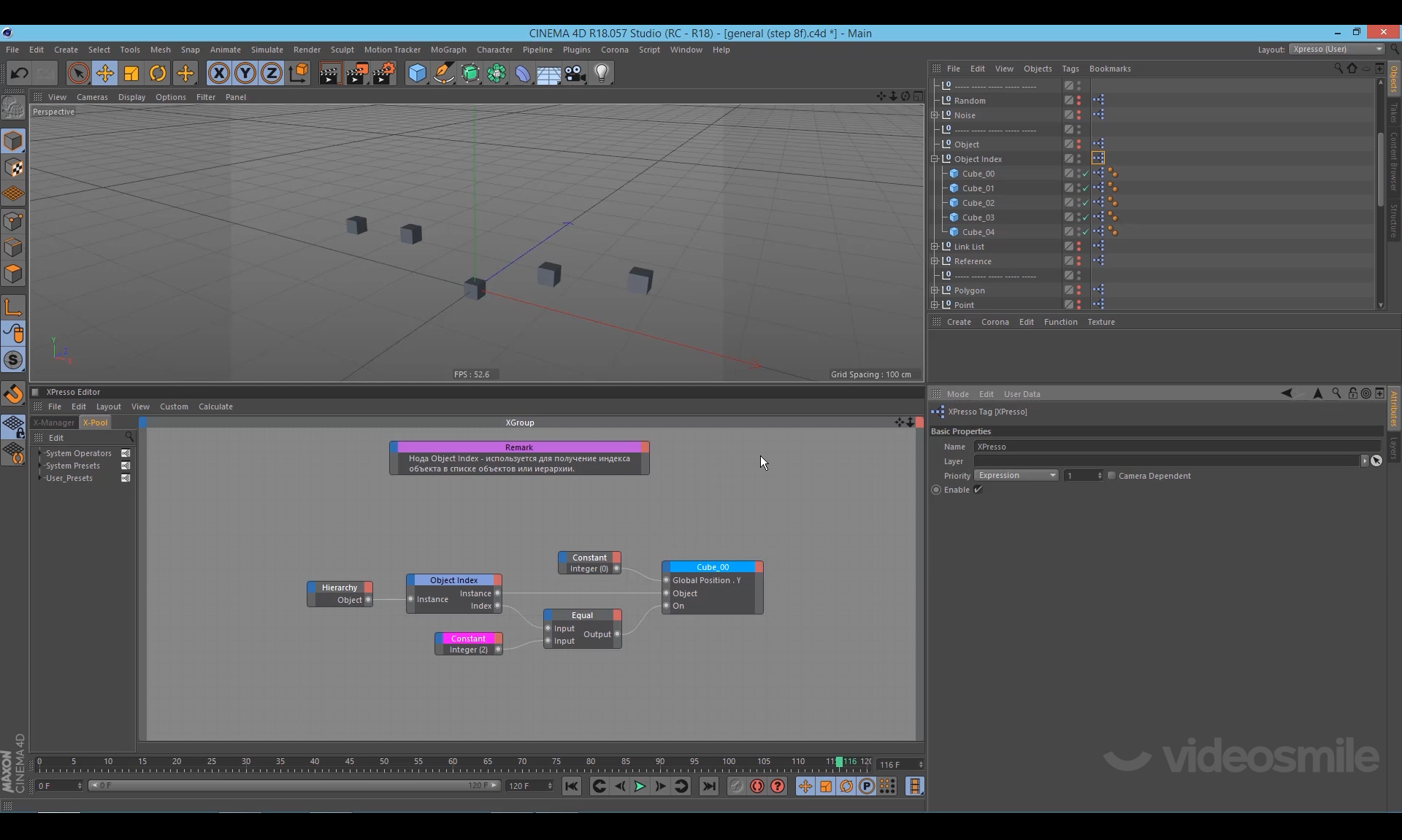Click frame 60 on the timeline ruler
The width and height of the screenshot is (1402, 840).
point(453,762)
